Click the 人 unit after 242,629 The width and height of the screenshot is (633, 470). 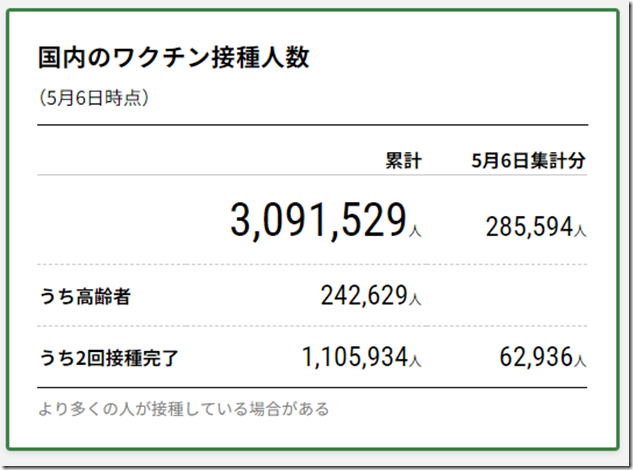[416, 300]
